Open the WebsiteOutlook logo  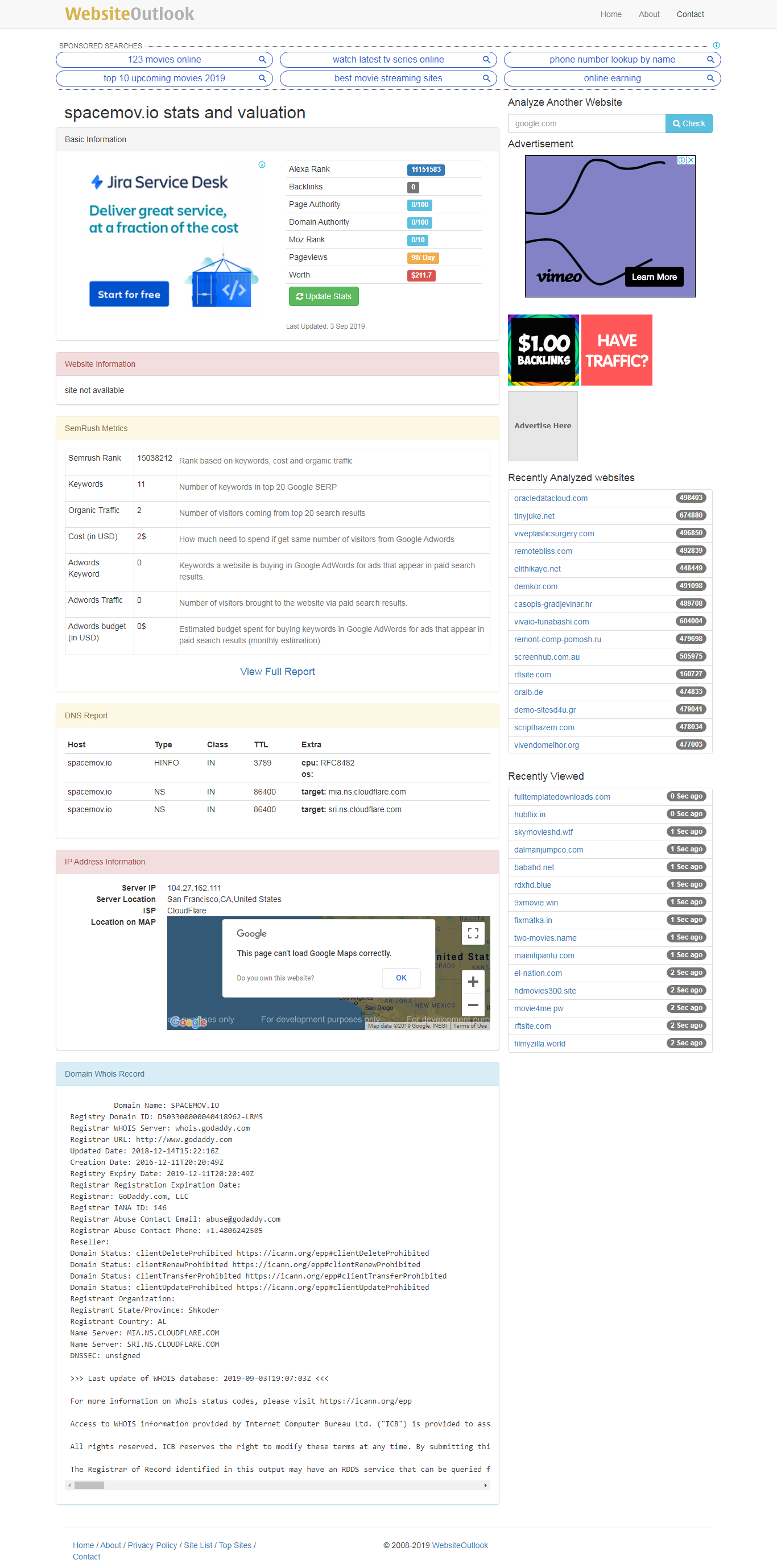click(x=130, y=14)
